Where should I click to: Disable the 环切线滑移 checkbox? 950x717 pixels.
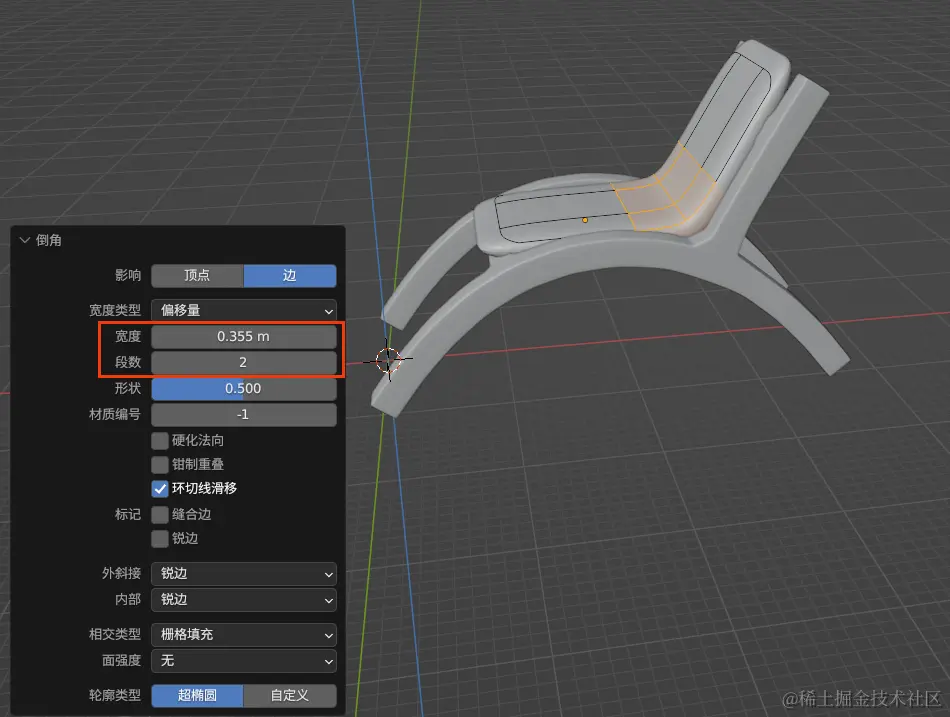coord(160,489)
